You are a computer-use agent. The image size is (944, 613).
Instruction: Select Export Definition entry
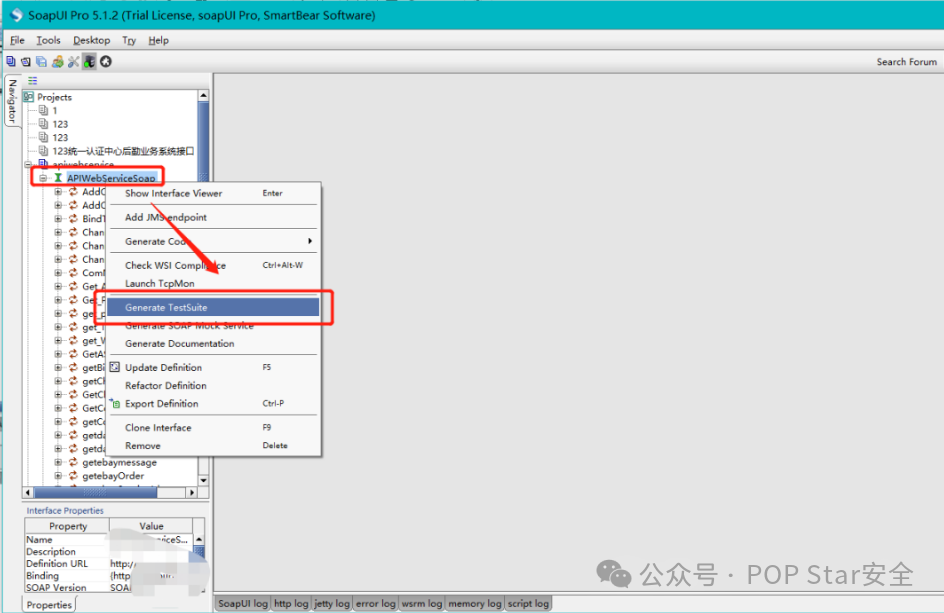(213, 403)
